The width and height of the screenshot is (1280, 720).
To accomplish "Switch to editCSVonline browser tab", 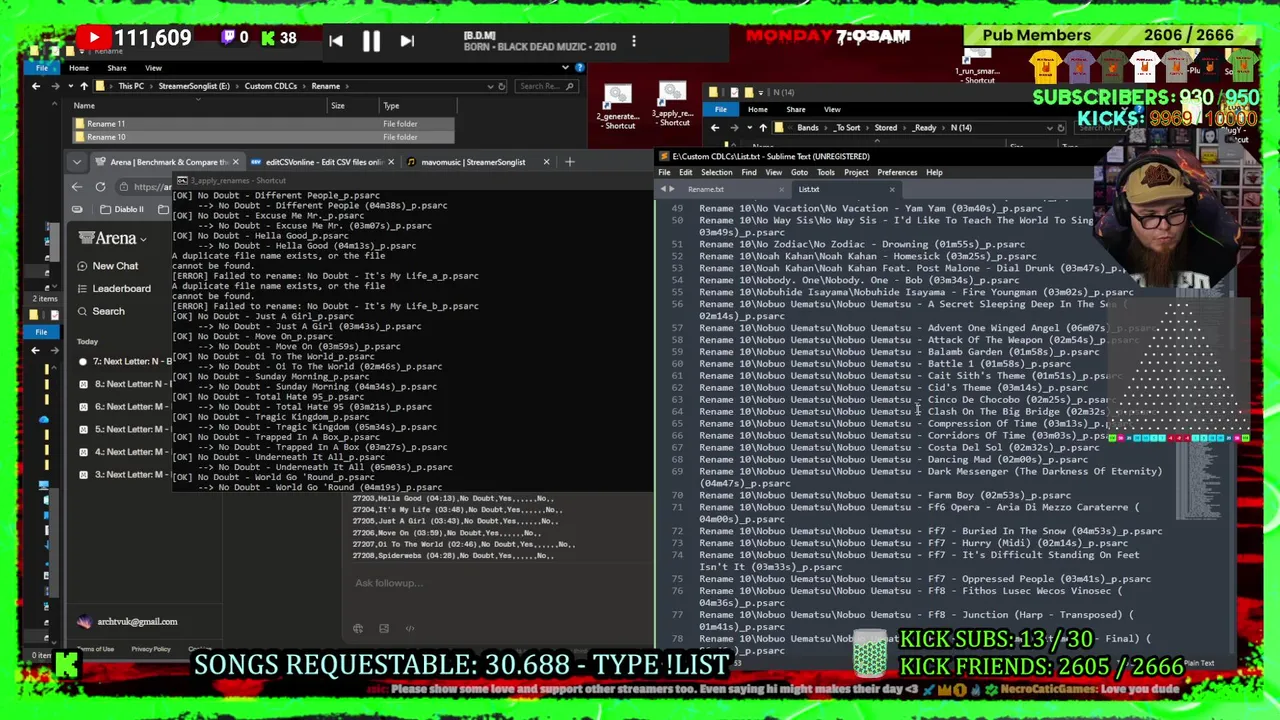I will click(322, 162).
